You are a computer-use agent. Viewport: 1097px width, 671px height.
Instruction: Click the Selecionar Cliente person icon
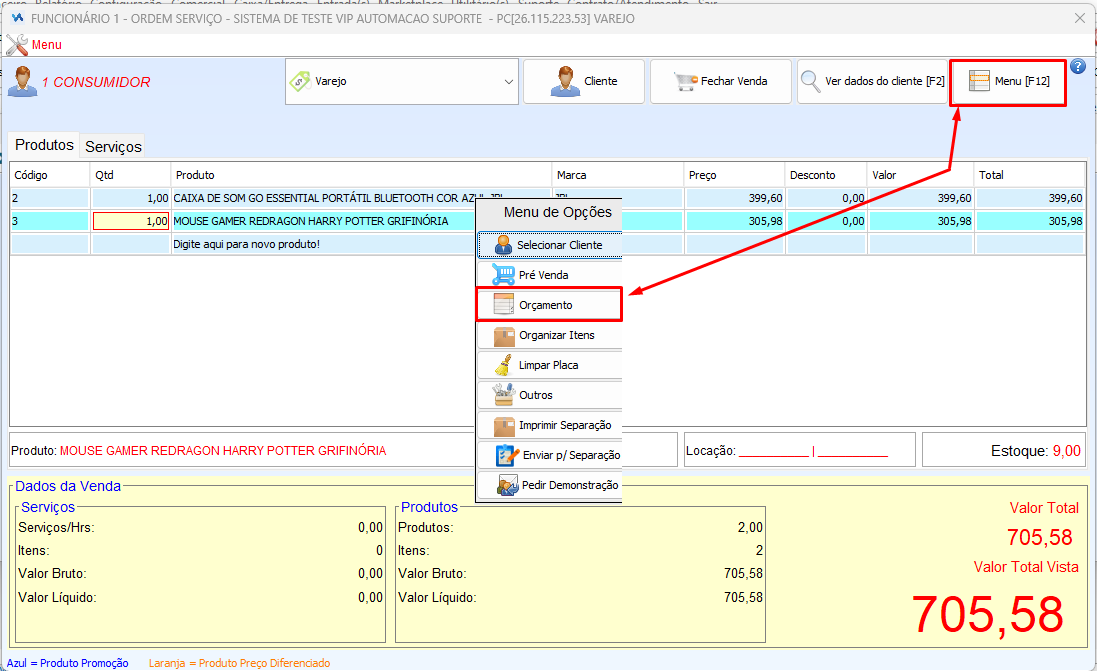coord(503,245)
